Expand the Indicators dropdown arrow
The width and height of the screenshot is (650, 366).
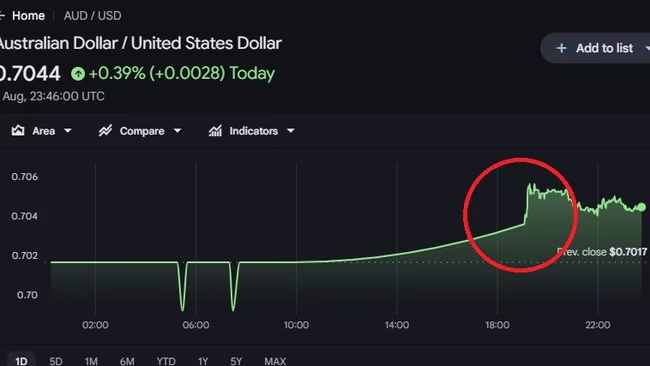pyautogui.click(x=291, y=131)
